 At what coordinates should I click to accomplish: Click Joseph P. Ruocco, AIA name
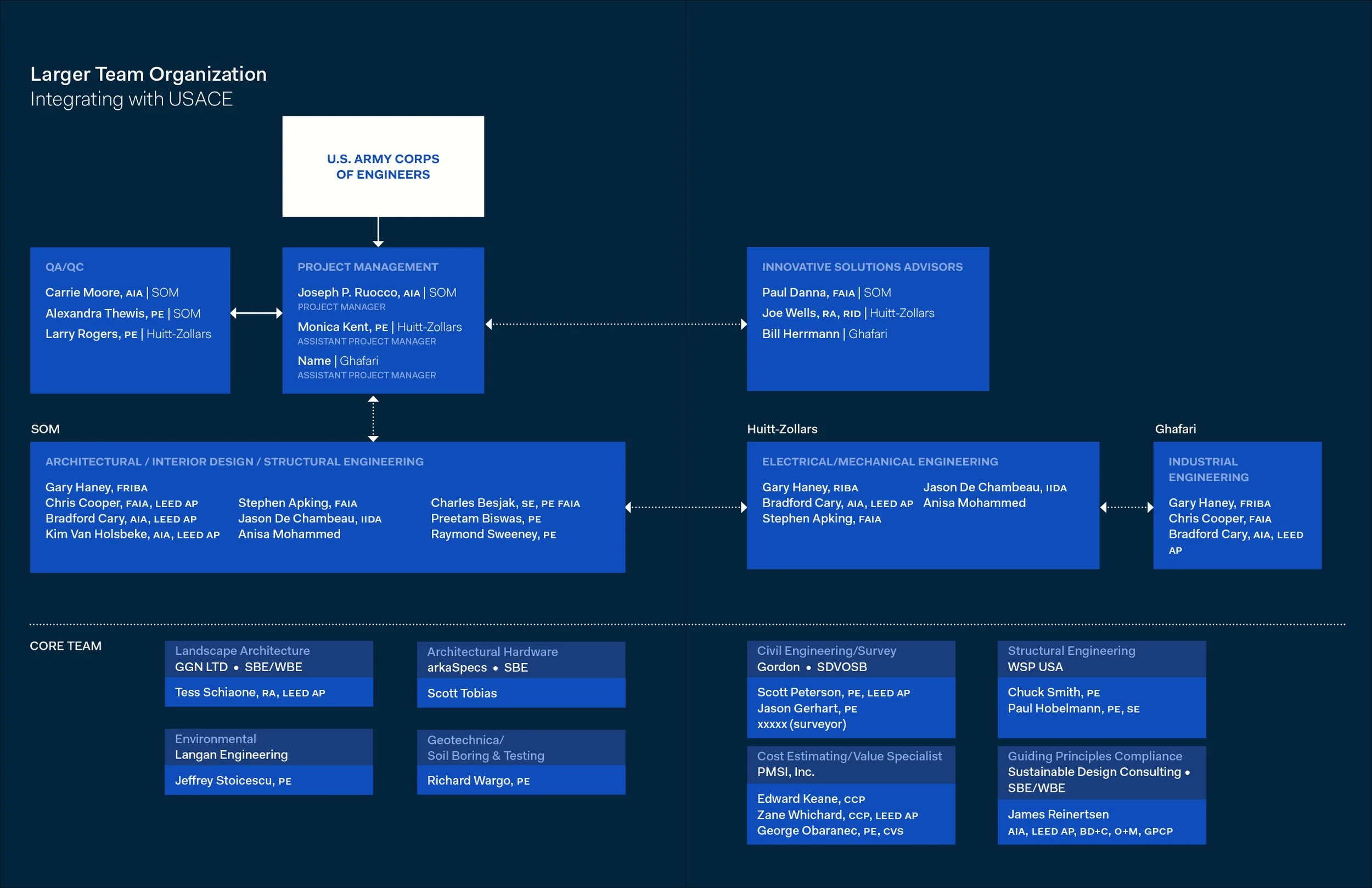point(359,293)
